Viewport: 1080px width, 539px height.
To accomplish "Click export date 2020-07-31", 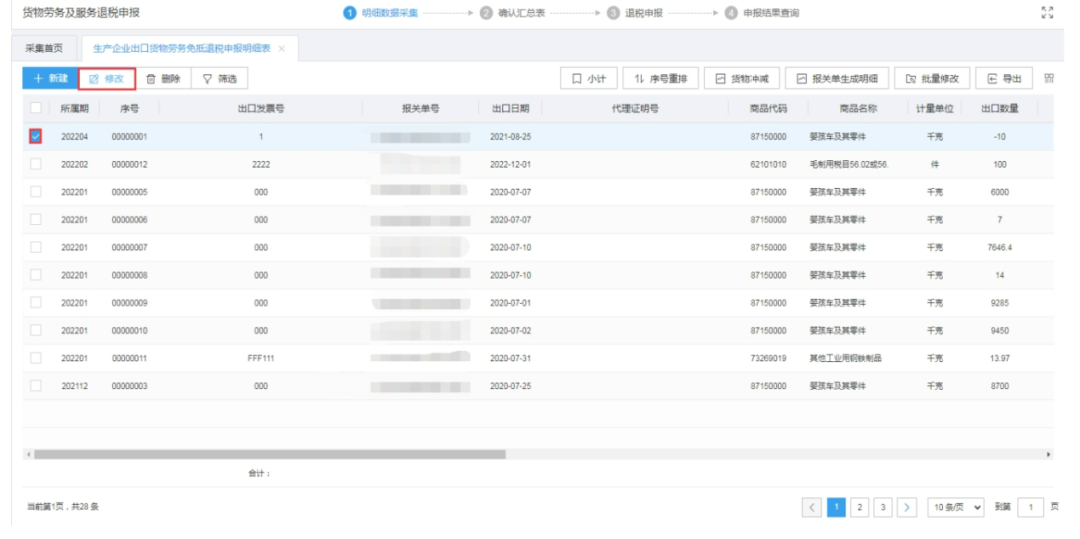I will 510,358.
